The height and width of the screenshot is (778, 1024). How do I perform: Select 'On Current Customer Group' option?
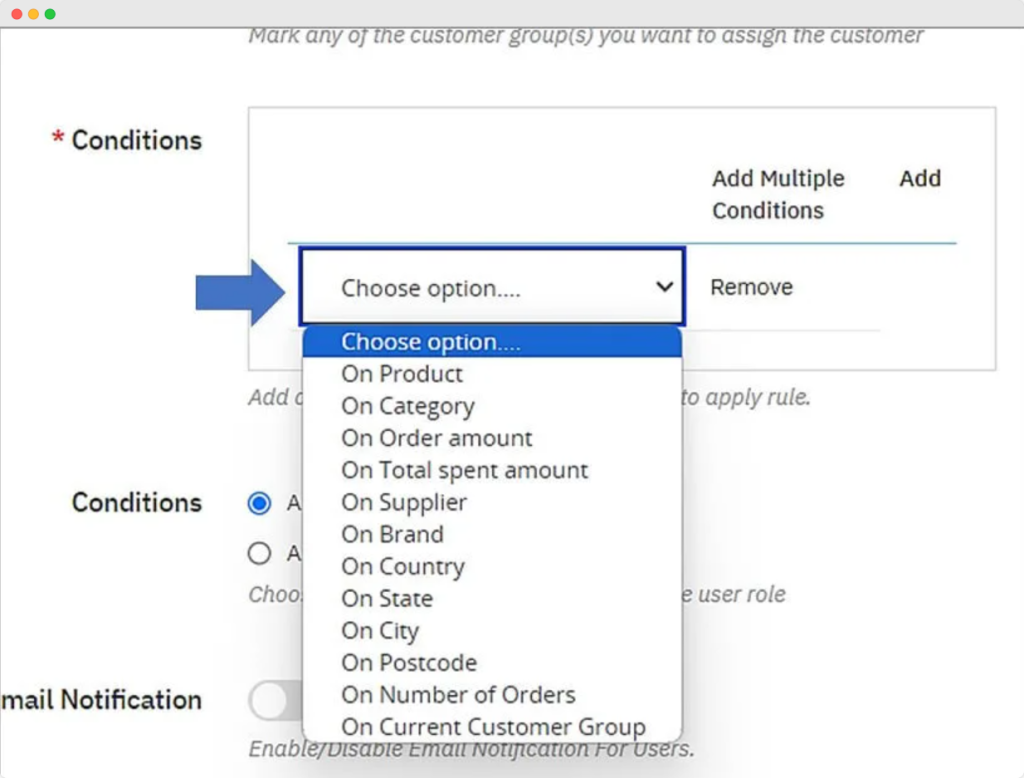[493, 726]
